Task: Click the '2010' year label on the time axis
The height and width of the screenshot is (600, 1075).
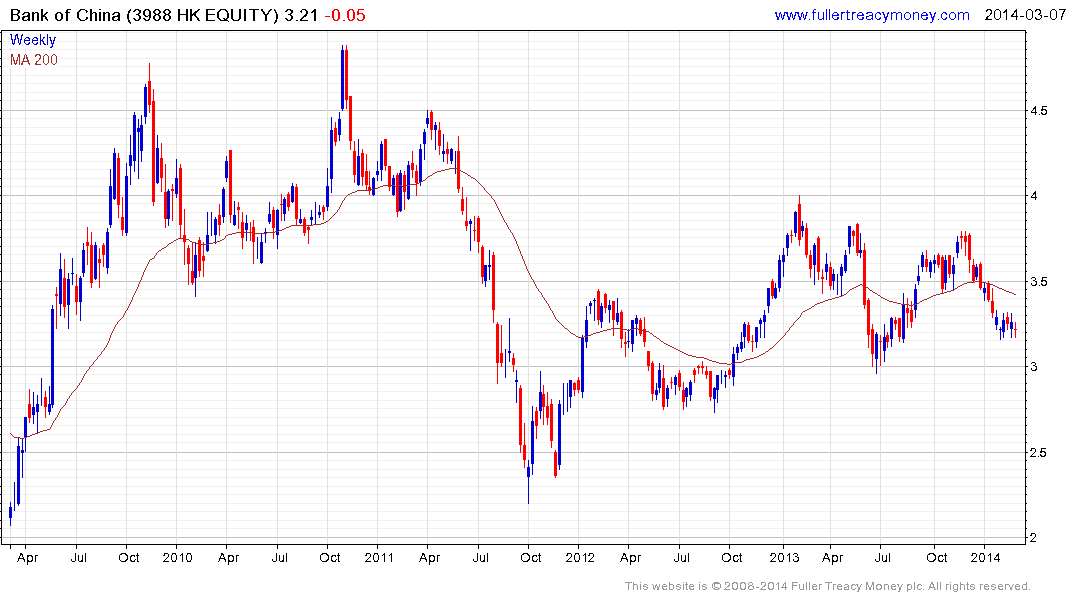Action: tap(178, 557)
